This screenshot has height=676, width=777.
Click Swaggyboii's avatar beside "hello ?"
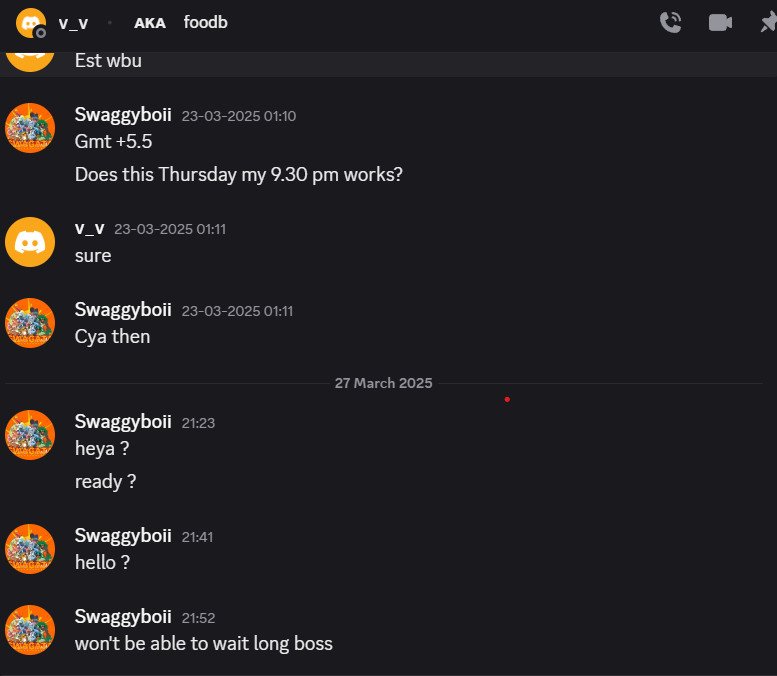pyautogui.click(x=30, y=549)
